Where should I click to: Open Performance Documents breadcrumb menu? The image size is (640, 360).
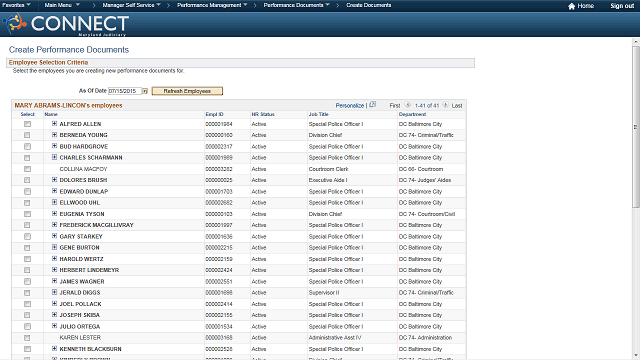[297, 5]
